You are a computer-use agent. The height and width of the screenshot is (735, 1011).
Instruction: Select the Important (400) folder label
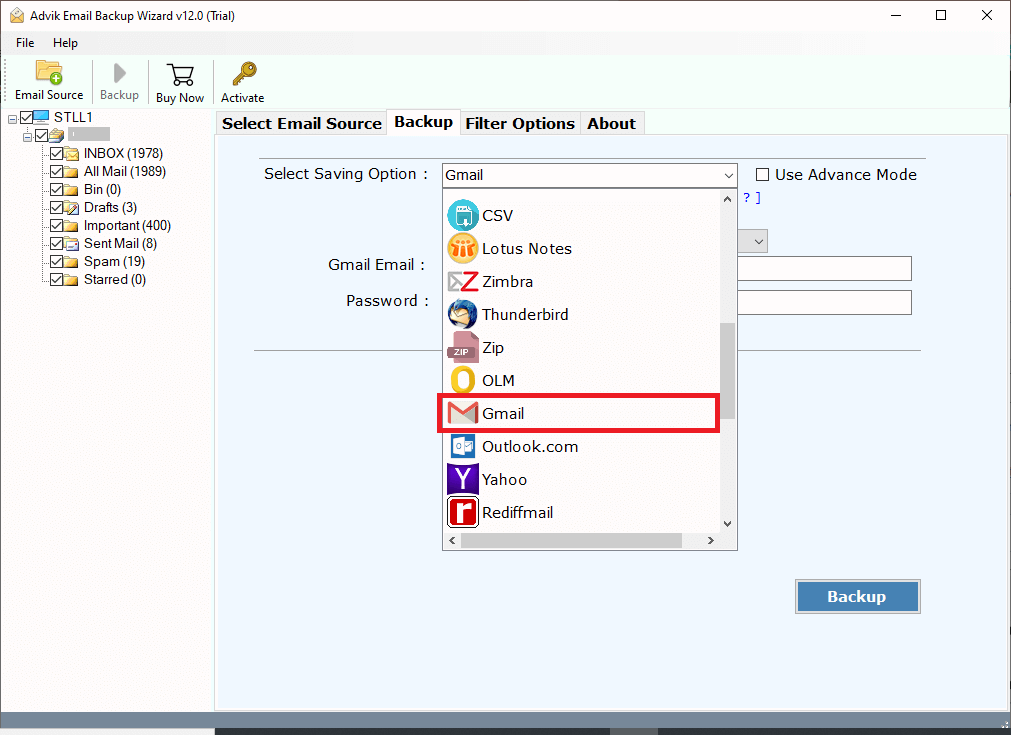(127, 226)
